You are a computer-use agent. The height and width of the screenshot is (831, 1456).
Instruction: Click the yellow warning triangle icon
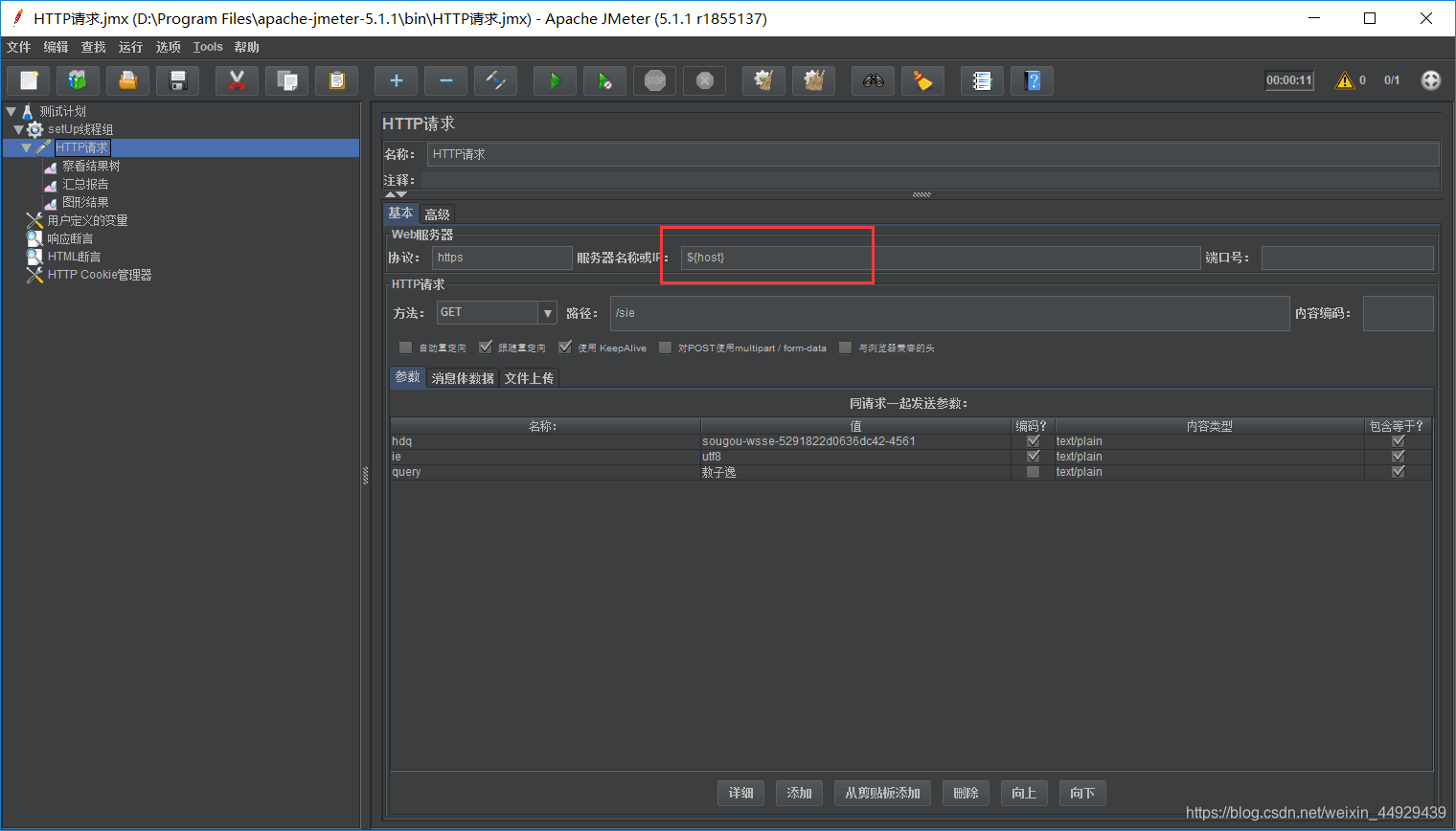[1345, 80]
